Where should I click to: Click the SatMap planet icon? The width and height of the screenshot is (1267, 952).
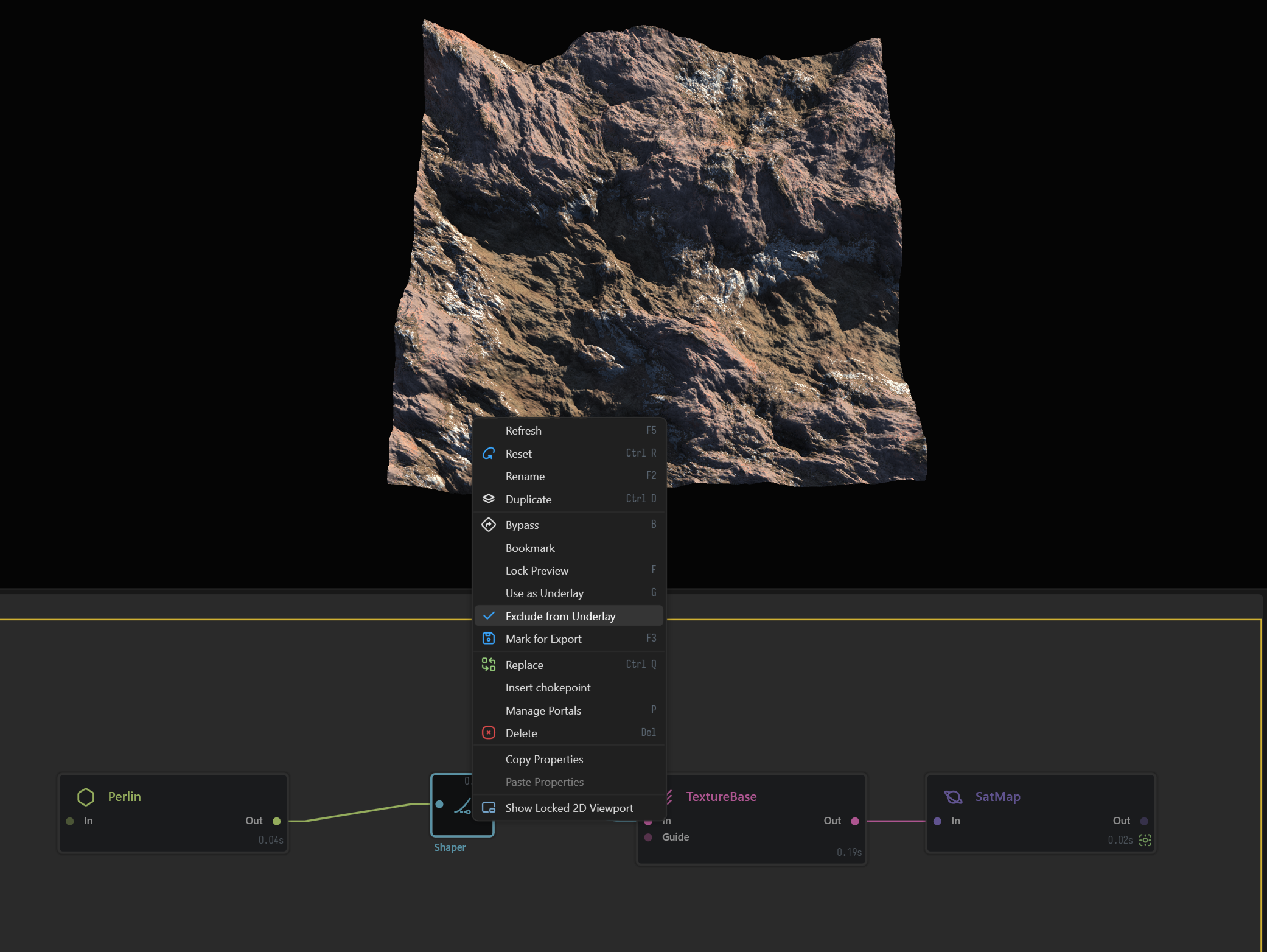[953, 797]
